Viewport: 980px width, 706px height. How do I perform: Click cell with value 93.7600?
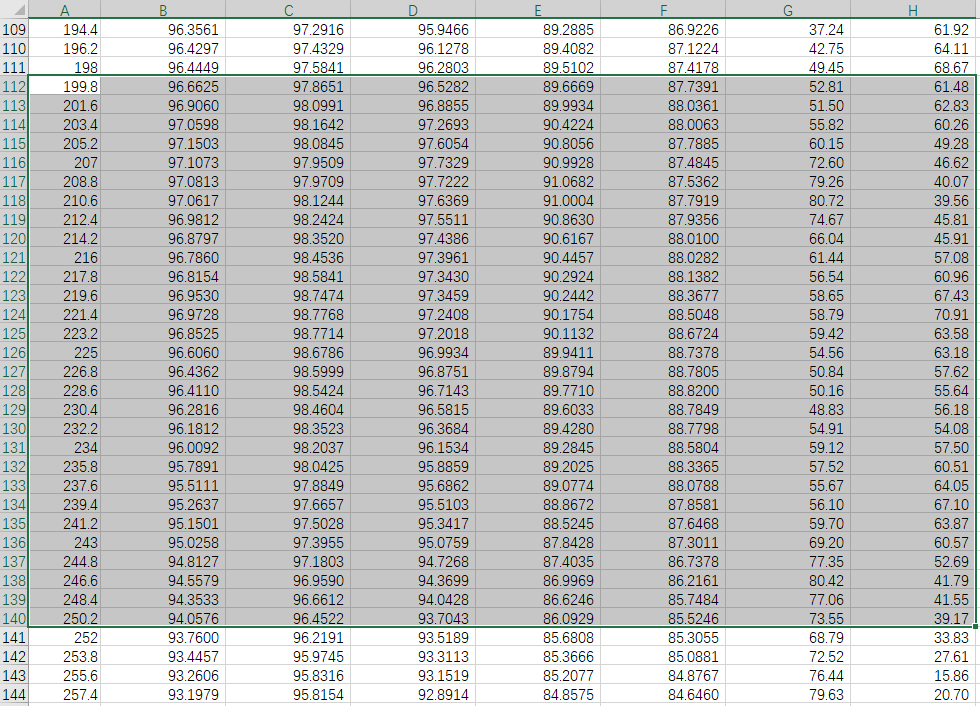click(x=162, y=637)
